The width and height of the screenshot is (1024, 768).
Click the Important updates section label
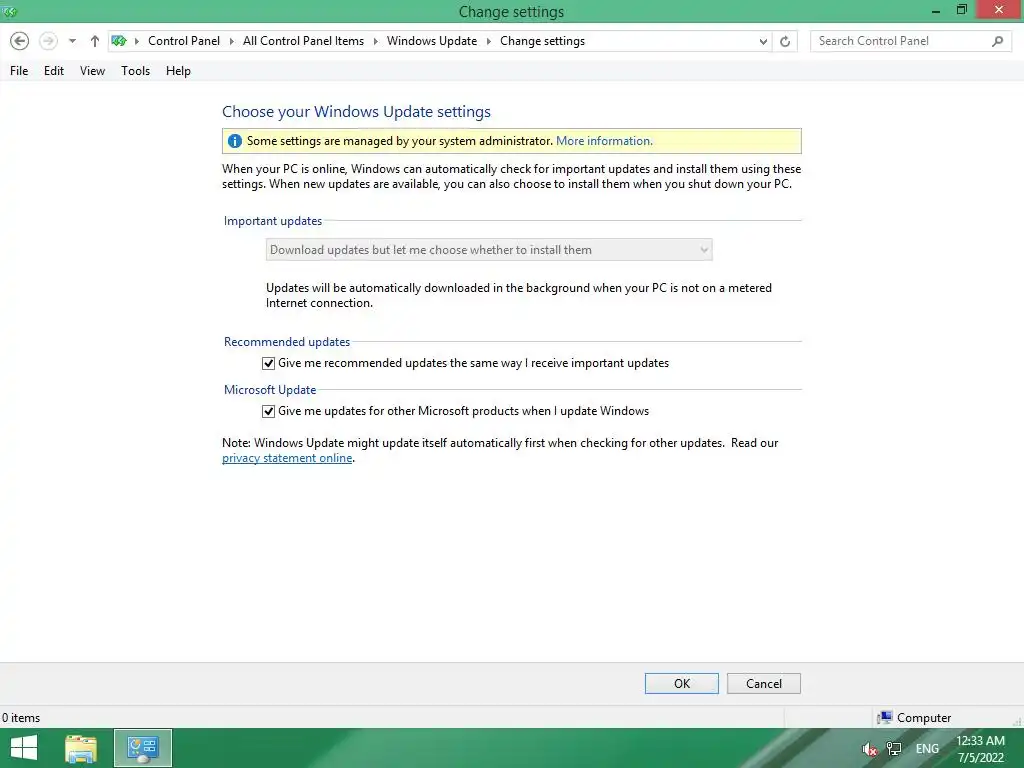coord(273,221)
